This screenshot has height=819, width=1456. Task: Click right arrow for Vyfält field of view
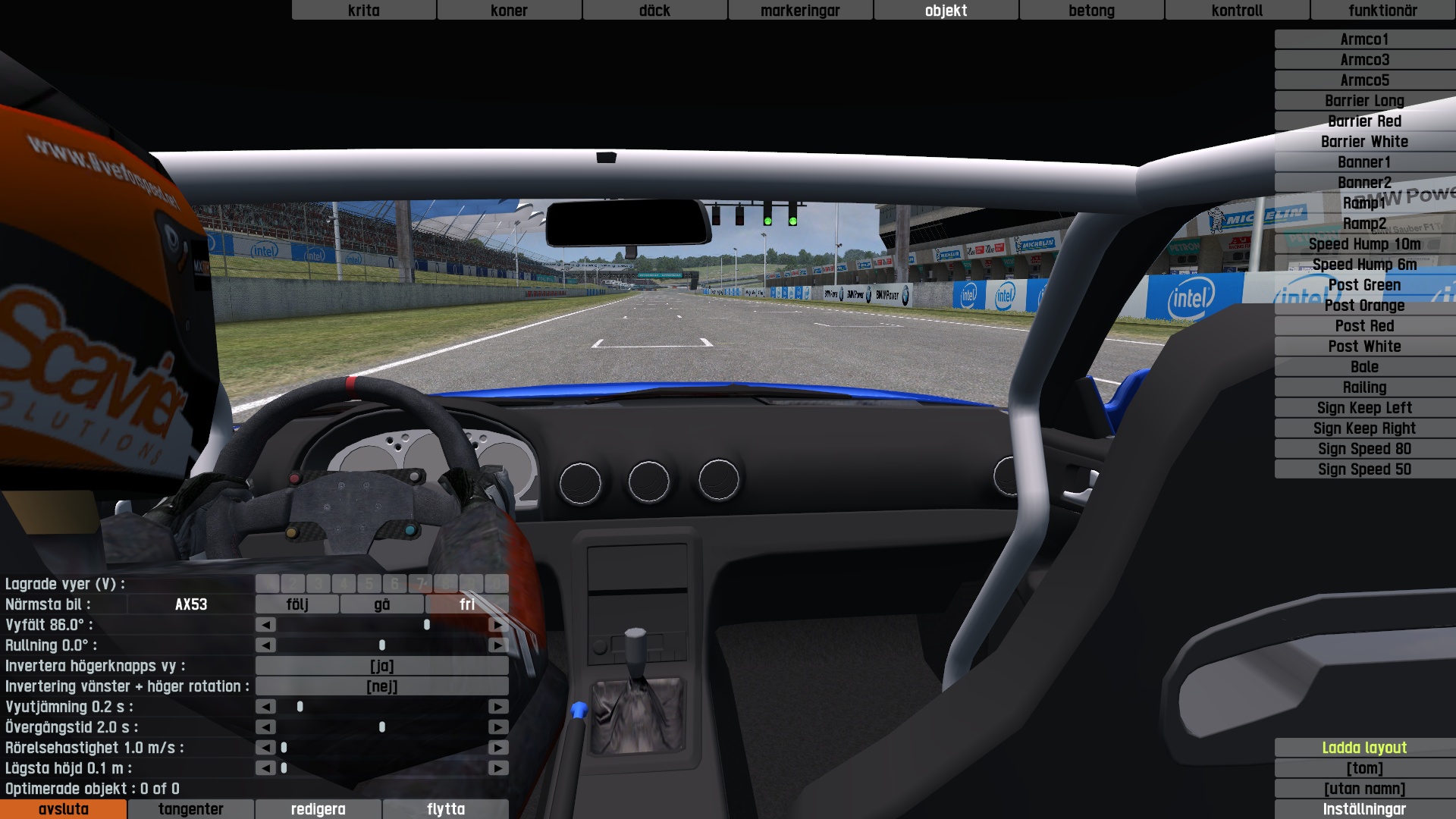[498, 625]
